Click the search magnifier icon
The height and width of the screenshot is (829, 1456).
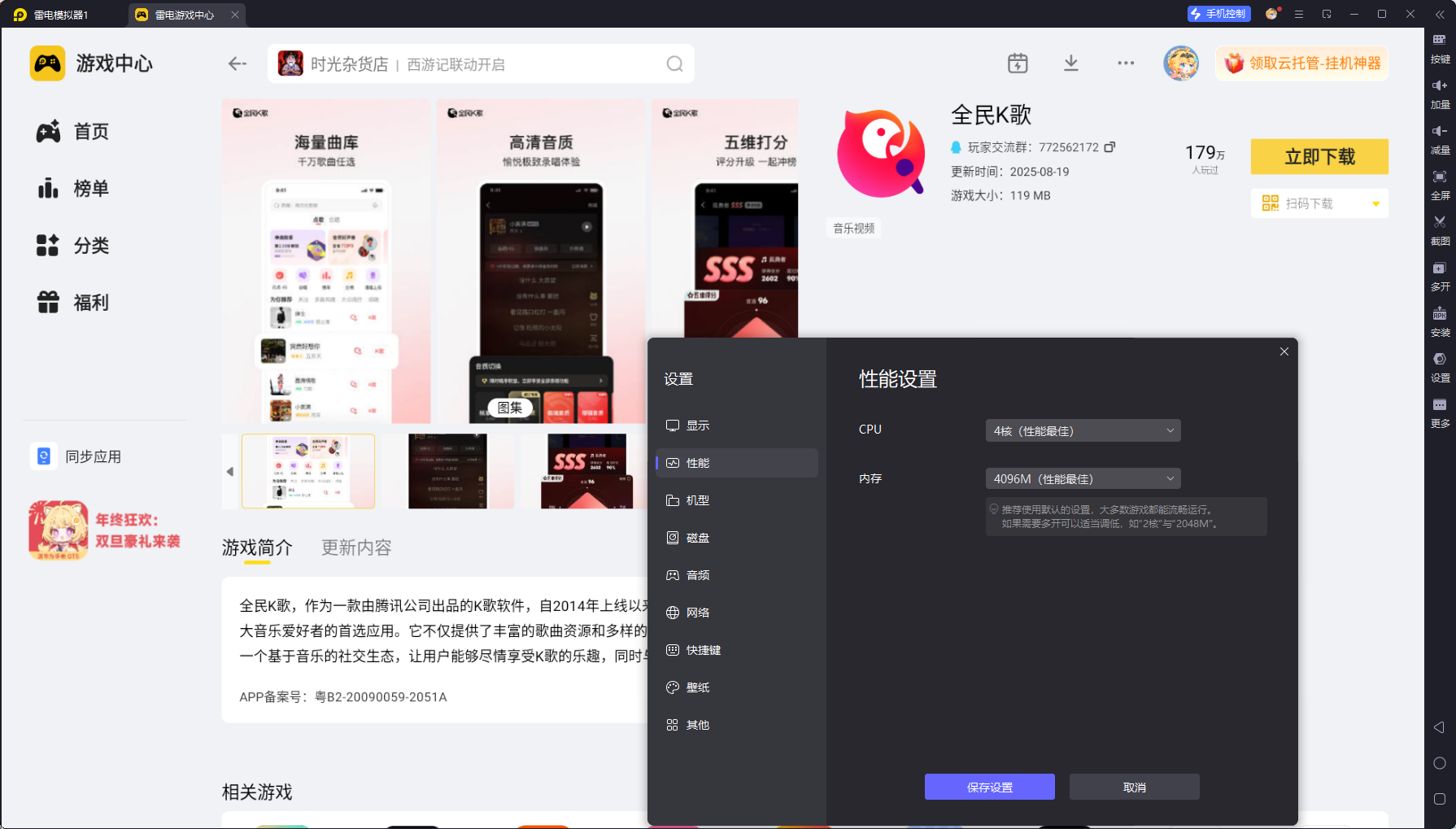click(x=674, y=64)
